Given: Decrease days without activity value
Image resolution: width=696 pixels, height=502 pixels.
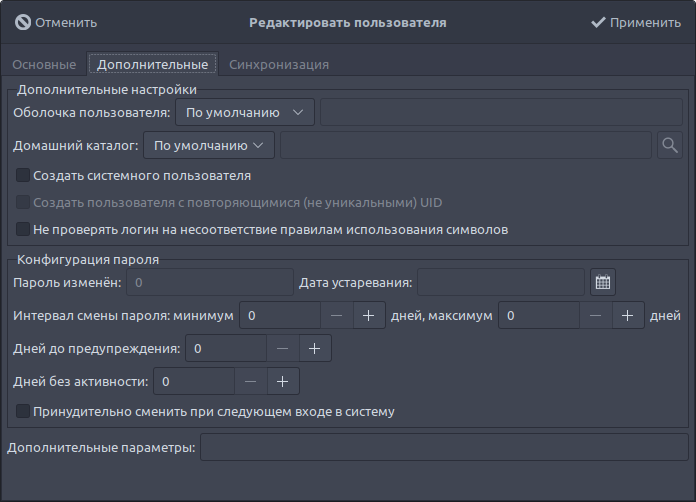Looking at the screenshot, I should click(250, 381).
